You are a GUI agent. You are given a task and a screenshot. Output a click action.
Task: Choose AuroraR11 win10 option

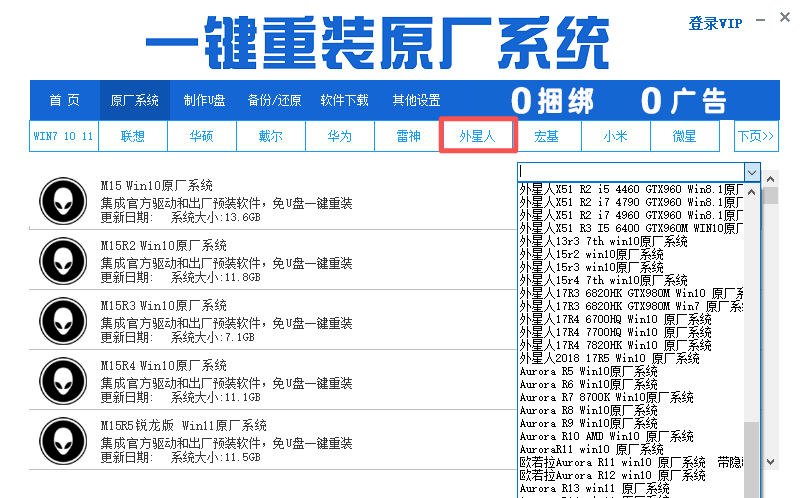631,449
